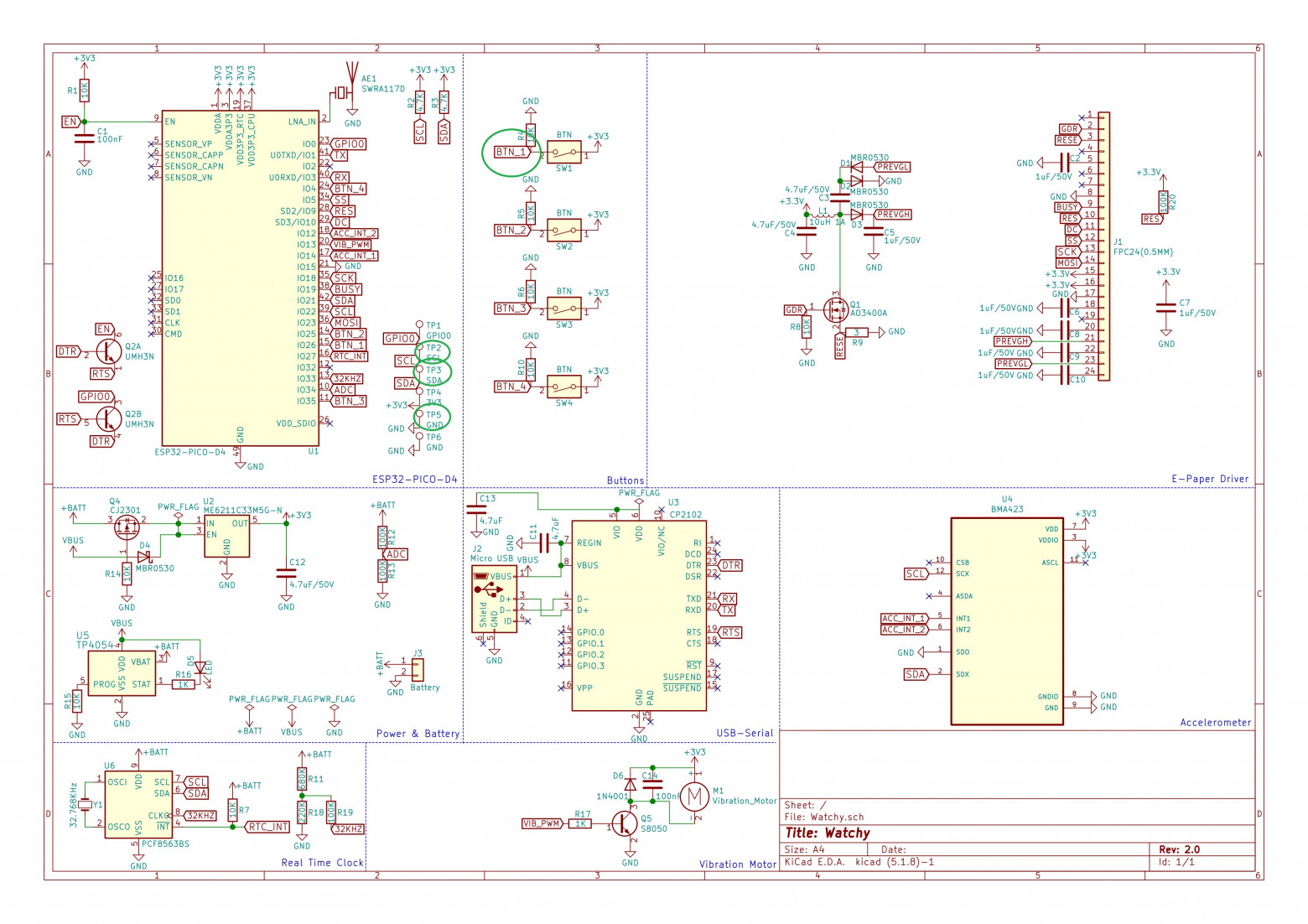Click the J1 FPC24 connector body
This screenshot has height=924, width=1308.
1103,247
